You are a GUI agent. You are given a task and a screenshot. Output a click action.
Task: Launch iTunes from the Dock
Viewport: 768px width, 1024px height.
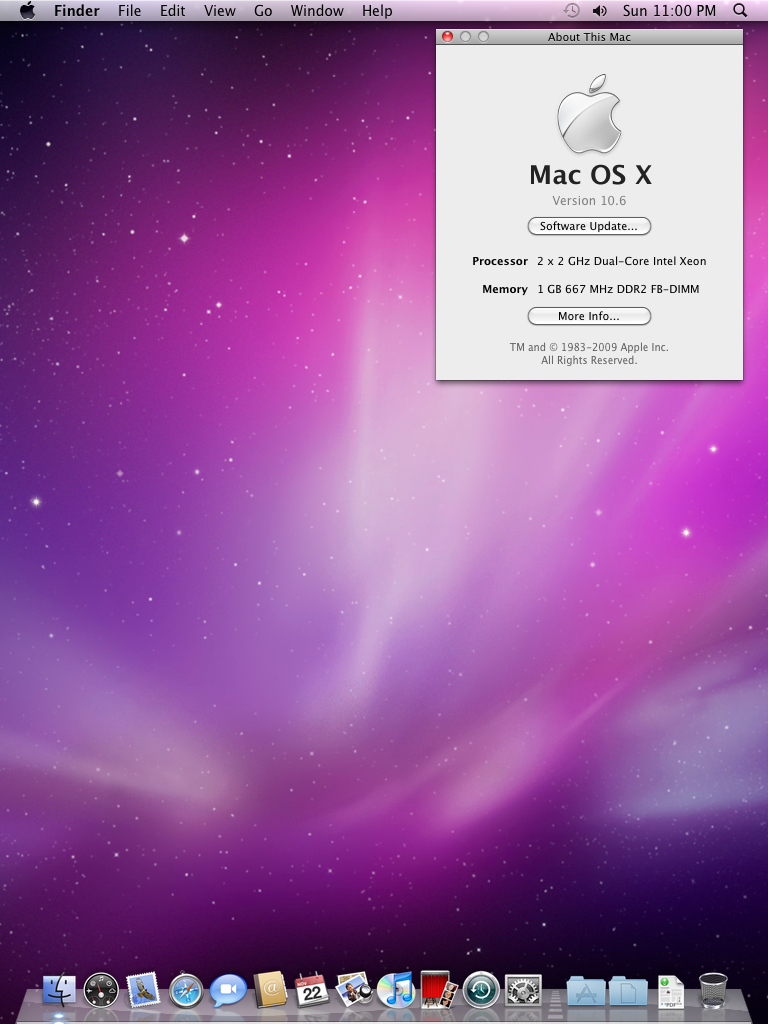(x=396, y=990)
